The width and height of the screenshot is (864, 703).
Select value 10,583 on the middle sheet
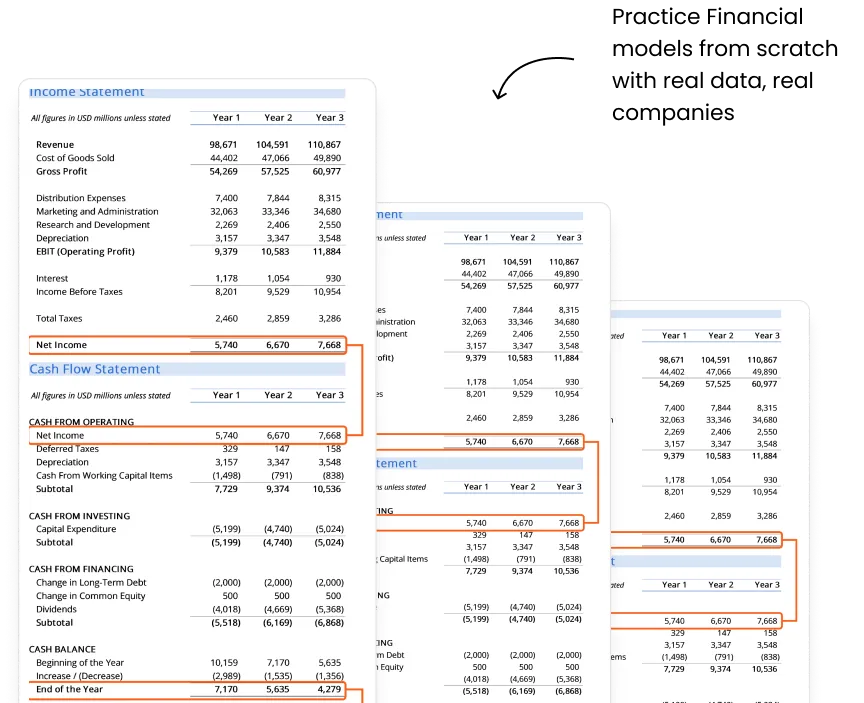[x=520, y=358]
